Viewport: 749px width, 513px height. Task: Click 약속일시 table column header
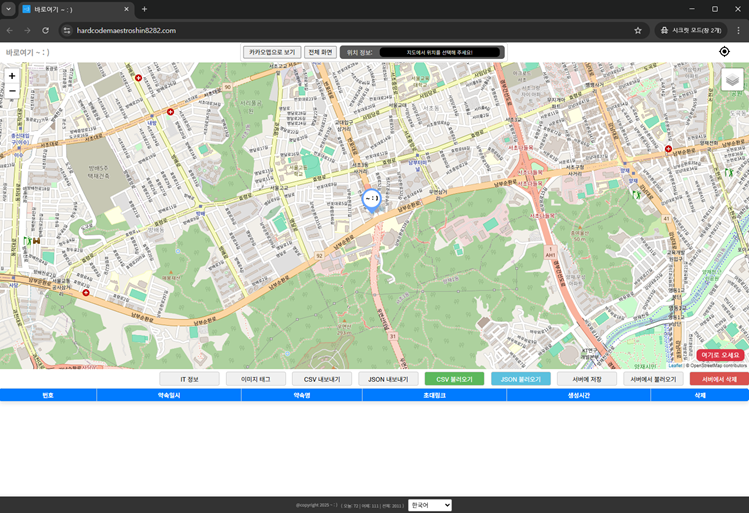tap(169, 395)
